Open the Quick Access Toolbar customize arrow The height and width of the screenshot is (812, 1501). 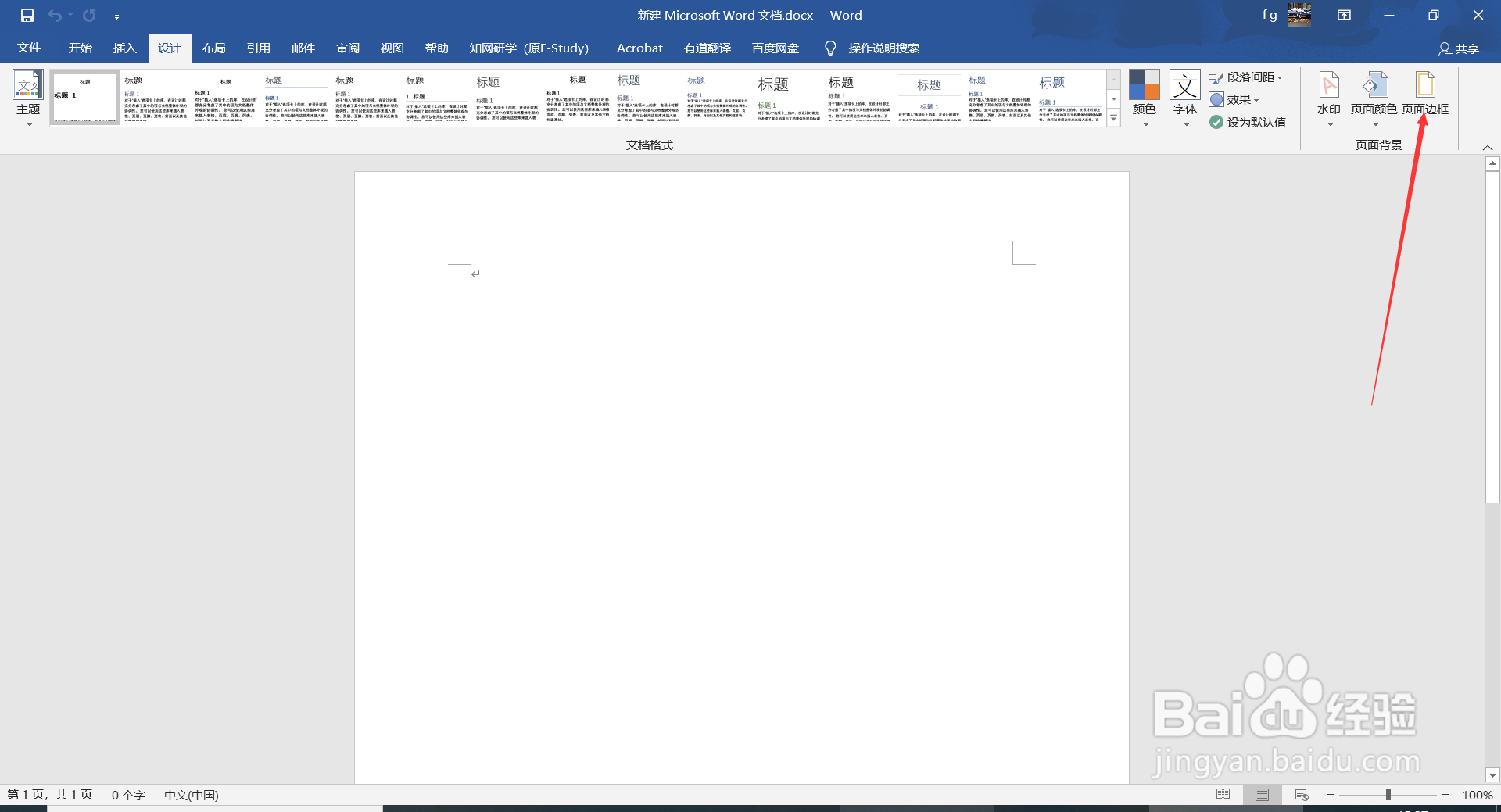116,16
